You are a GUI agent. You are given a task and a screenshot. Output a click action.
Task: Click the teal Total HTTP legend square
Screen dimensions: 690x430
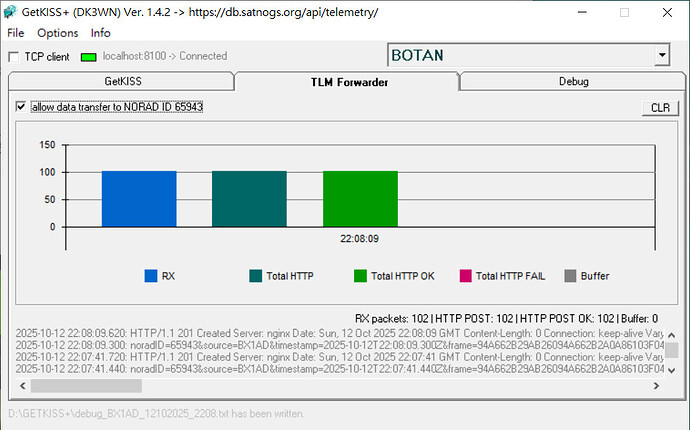click(255, 276)
